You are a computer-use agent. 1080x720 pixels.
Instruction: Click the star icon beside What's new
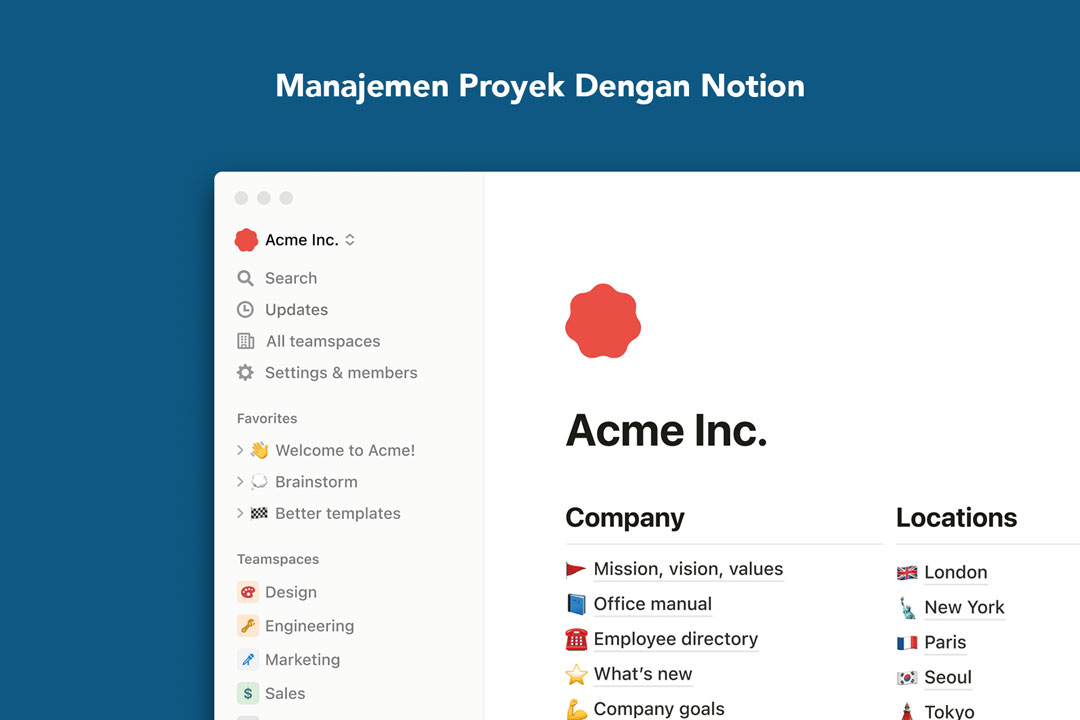576,674
